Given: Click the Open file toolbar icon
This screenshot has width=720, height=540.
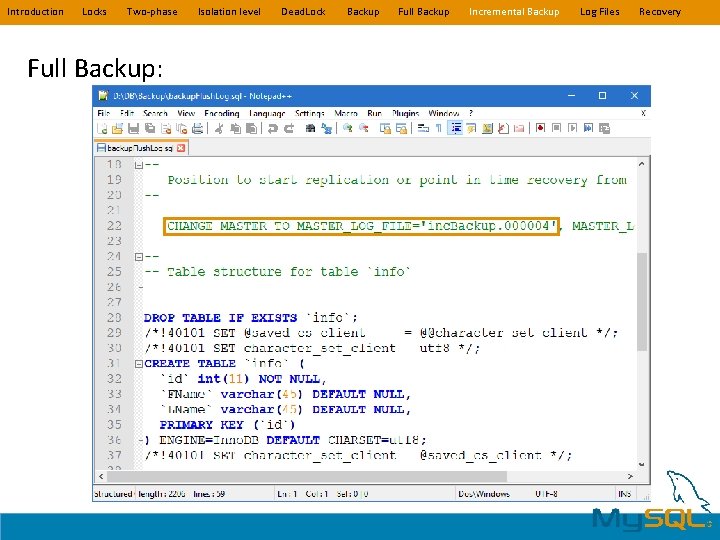Looking at the screenshot, I should tap(118, 129).
